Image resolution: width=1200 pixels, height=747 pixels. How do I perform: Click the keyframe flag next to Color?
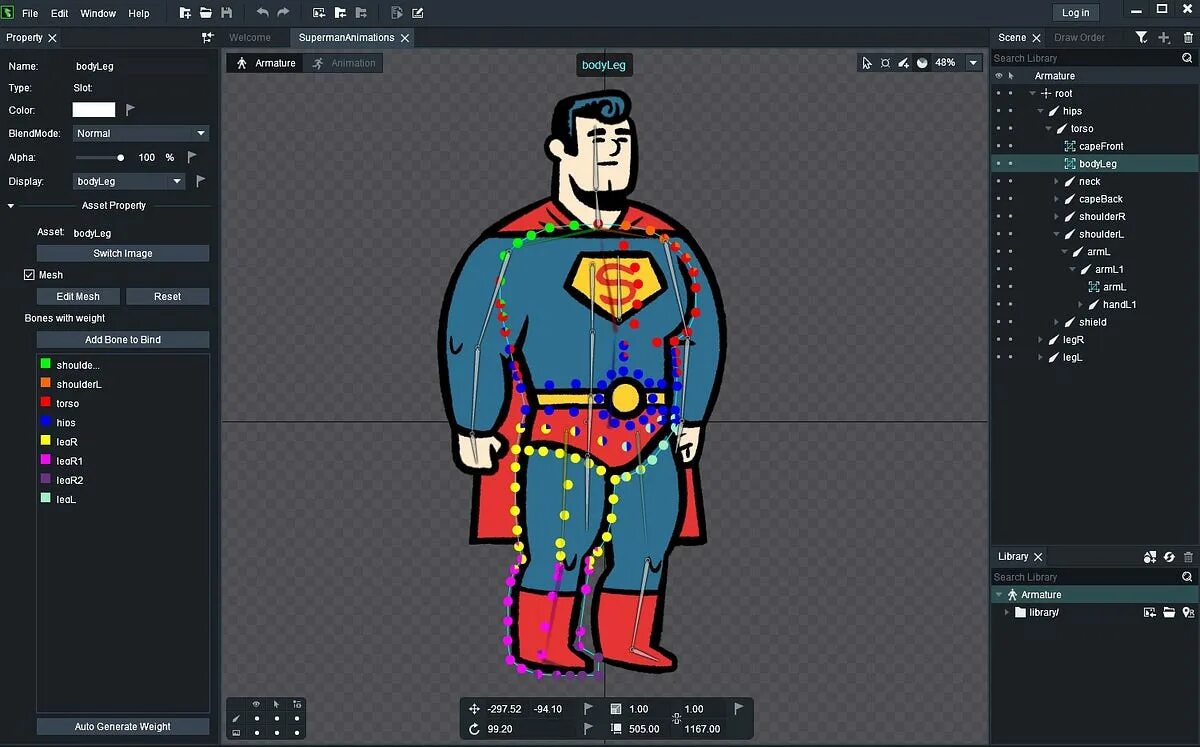(130, 110)
